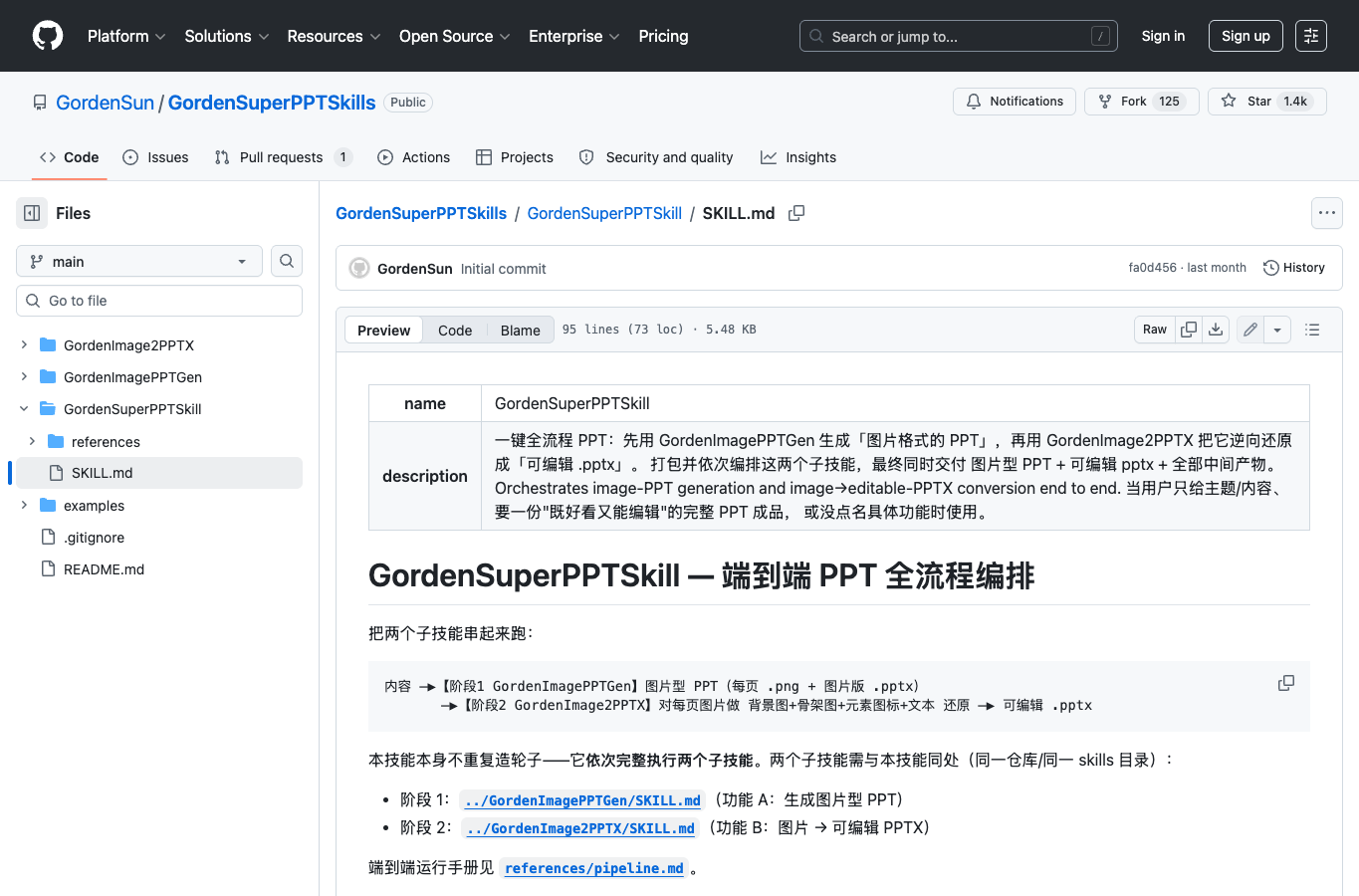Open the Open Source menu

455,36
